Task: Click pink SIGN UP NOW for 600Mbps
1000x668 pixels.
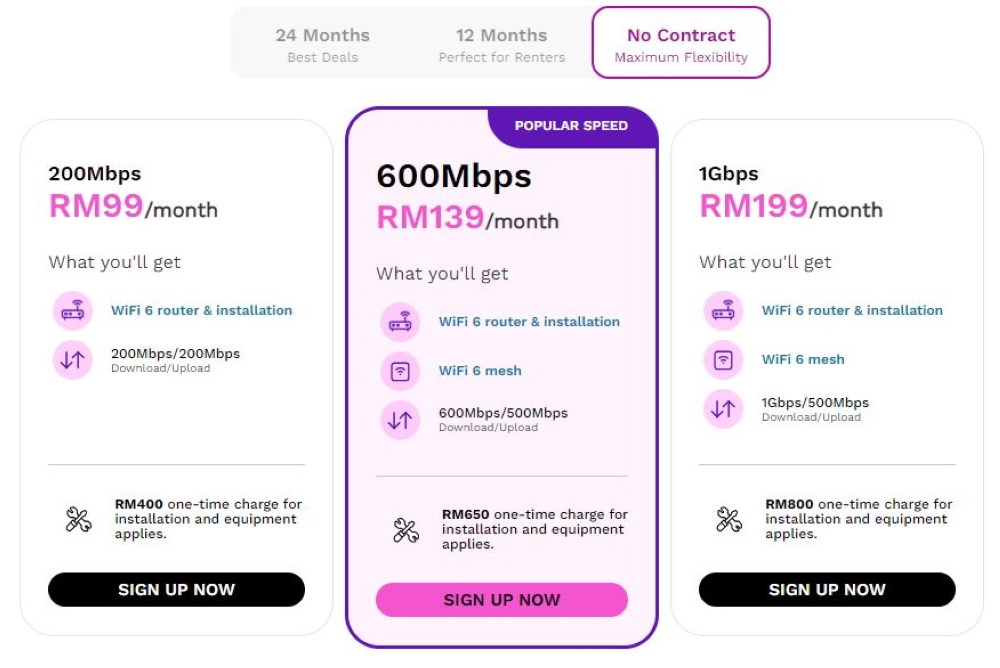Action: tap(502, 600)
